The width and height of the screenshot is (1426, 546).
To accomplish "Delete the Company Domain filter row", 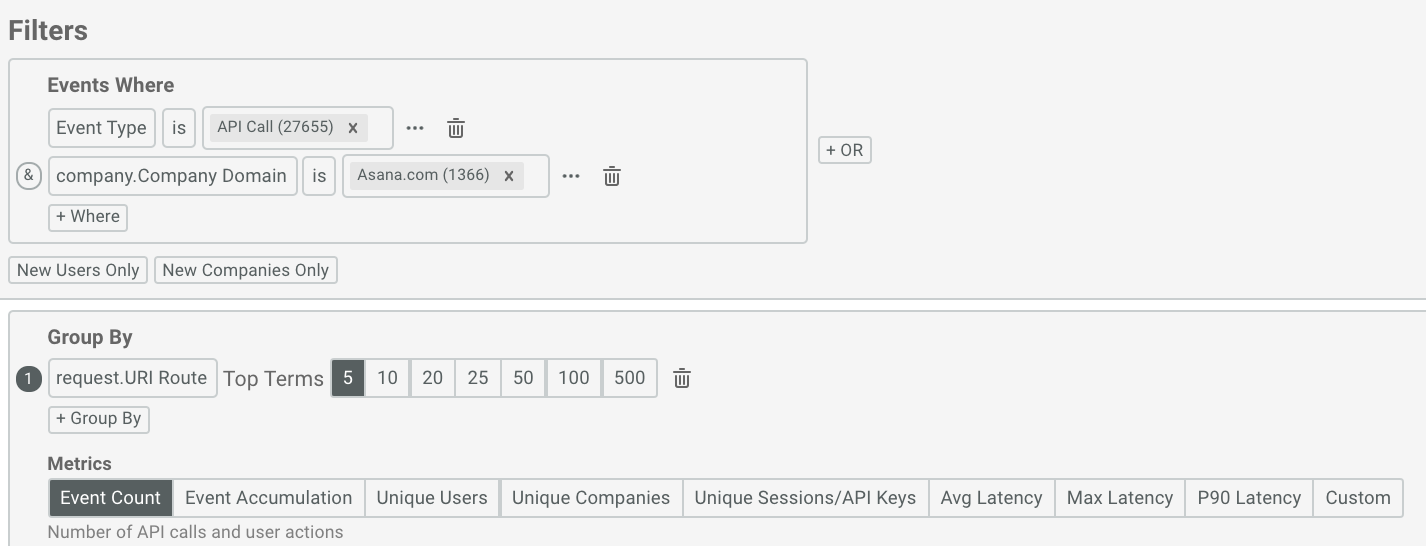I will [612, 176].
